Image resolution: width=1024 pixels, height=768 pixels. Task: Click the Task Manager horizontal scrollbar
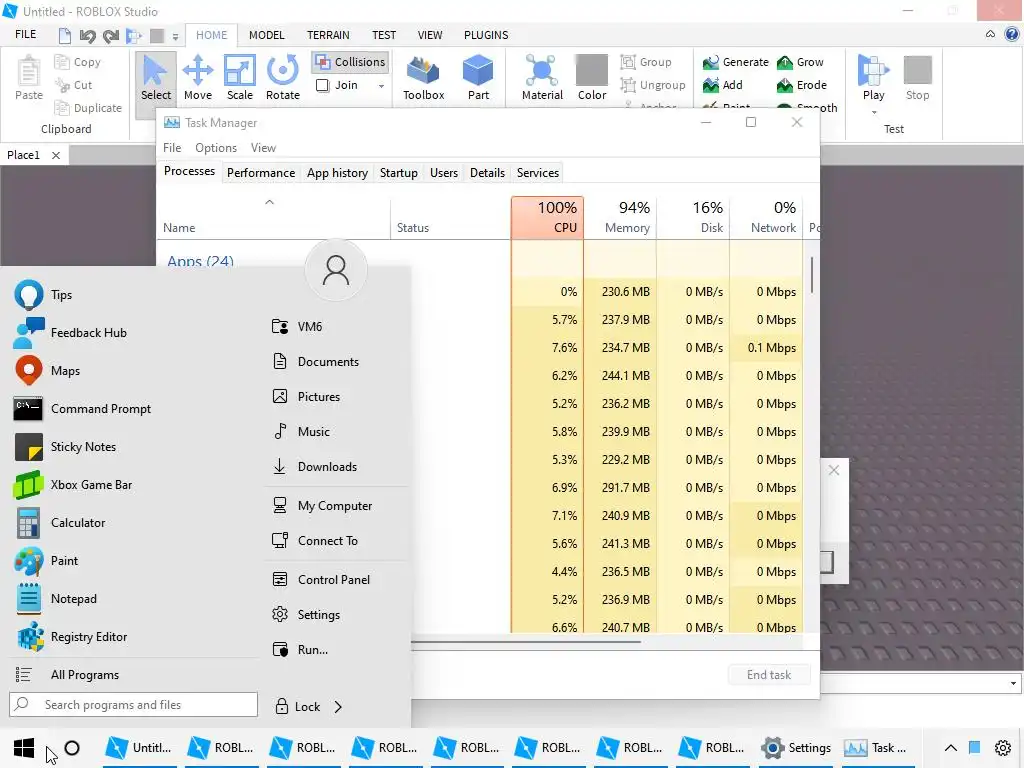click(x=526, y=642)
